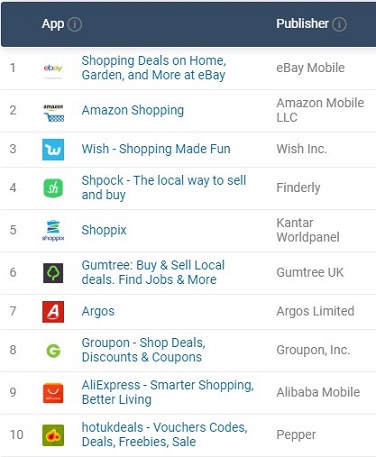Open the Argos app title link
Viewport: 376px width, 457px height.
tap(98, 311)
